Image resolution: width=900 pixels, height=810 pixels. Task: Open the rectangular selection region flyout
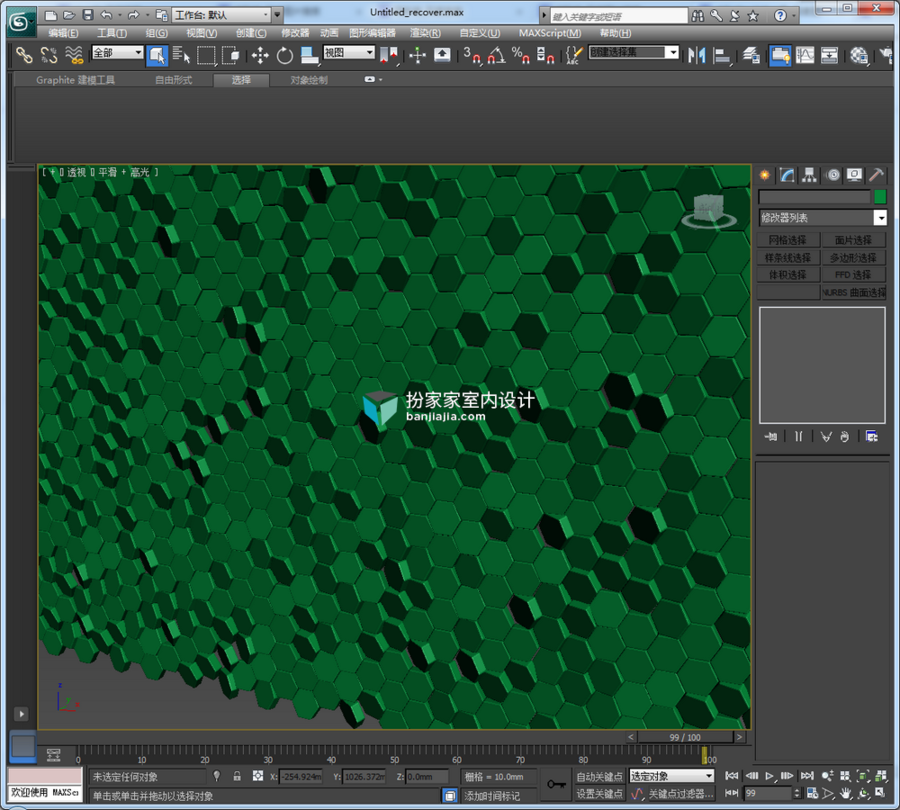206,55
